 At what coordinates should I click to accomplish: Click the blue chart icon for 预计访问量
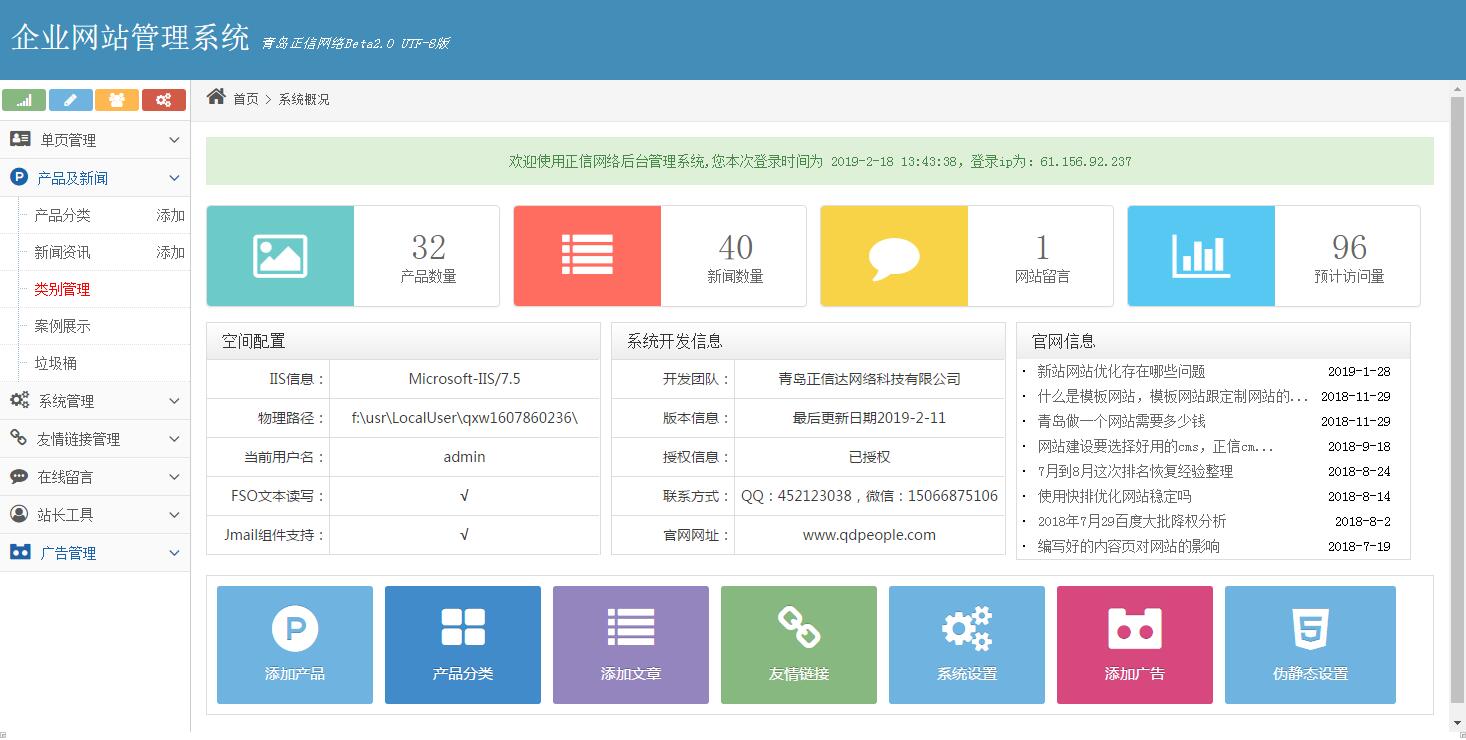[1201, 256]
